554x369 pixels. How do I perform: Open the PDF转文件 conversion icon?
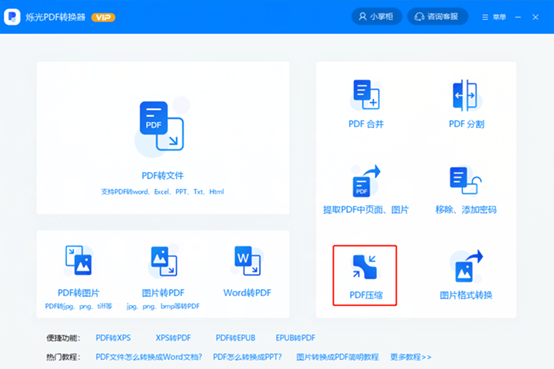point(162,126)
